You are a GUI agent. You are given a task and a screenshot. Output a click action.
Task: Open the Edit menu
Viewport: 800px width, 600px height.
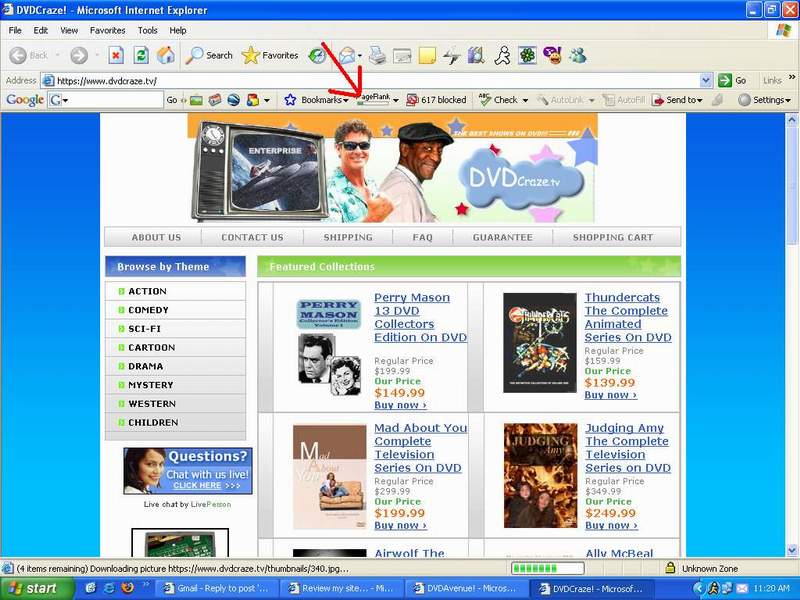pos(40,31)
